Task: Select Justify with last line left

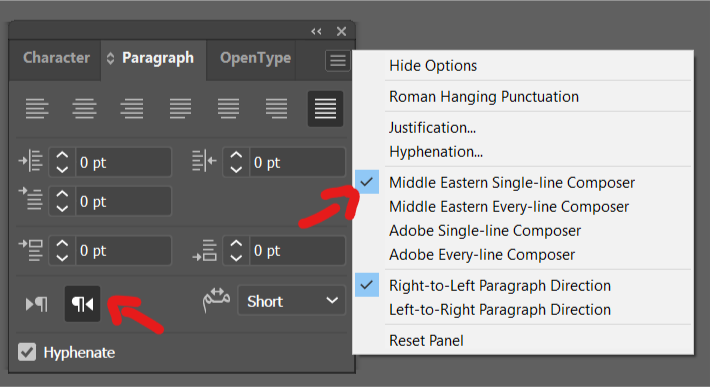Action: click(x=180, y=109)
